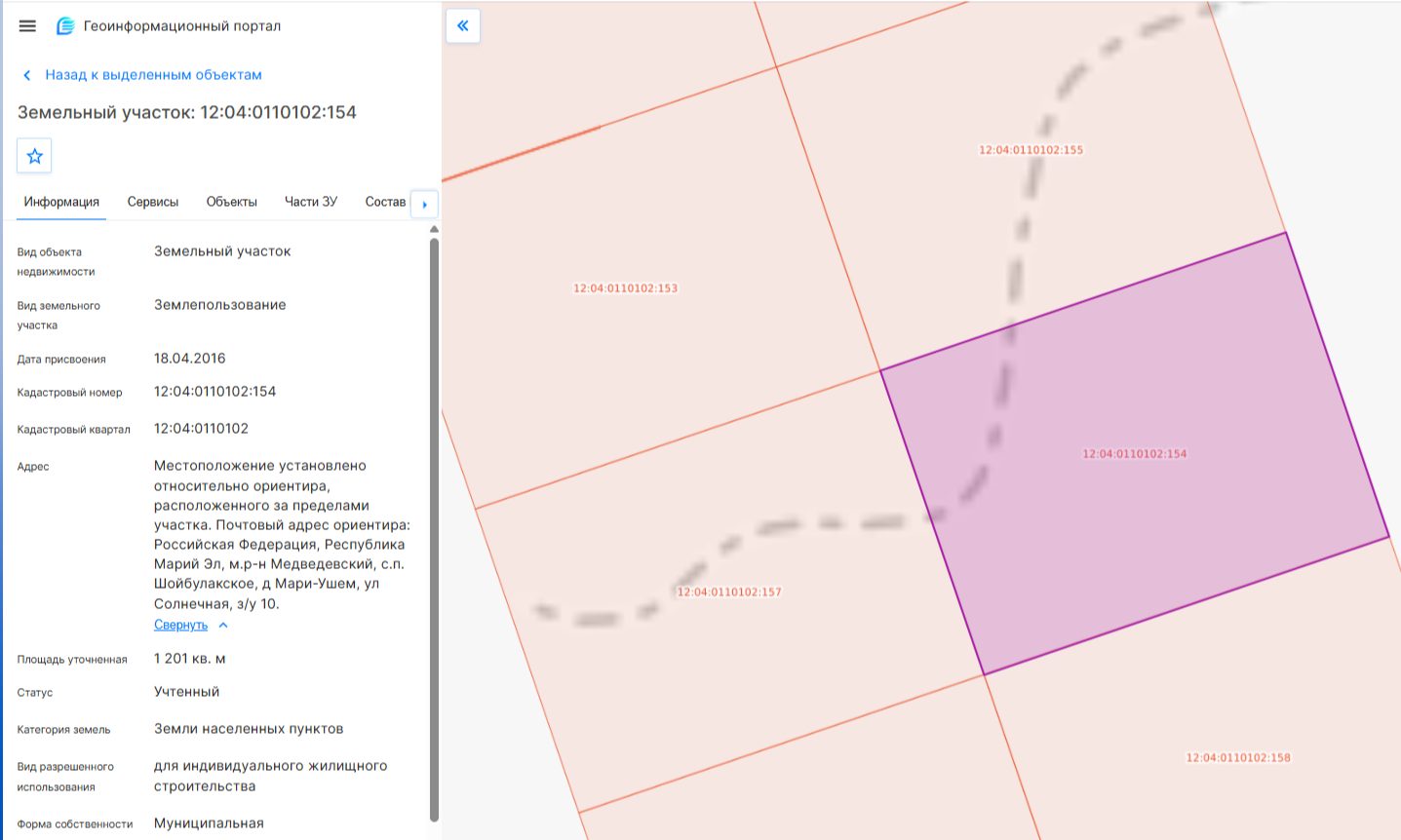Viewport: 1401px width, 840px height.
Task: Click the value Землепользование
Action: point(220,305)
